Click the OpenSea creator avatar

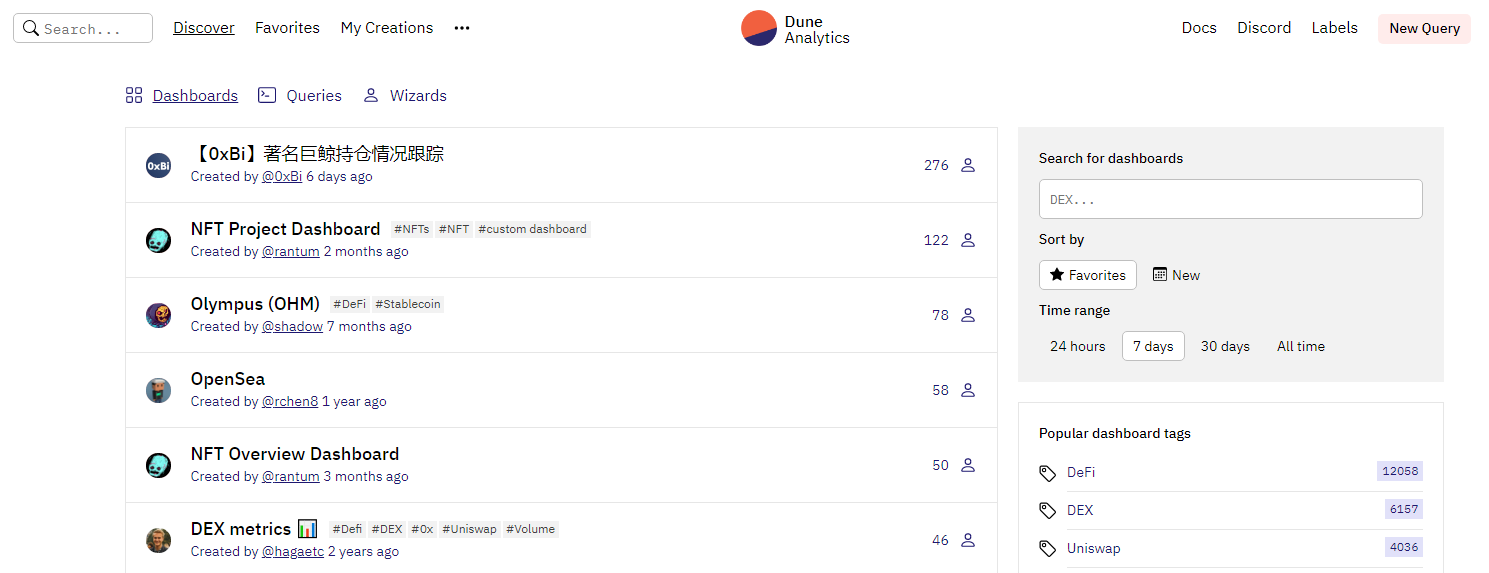[x=158, y=390]
